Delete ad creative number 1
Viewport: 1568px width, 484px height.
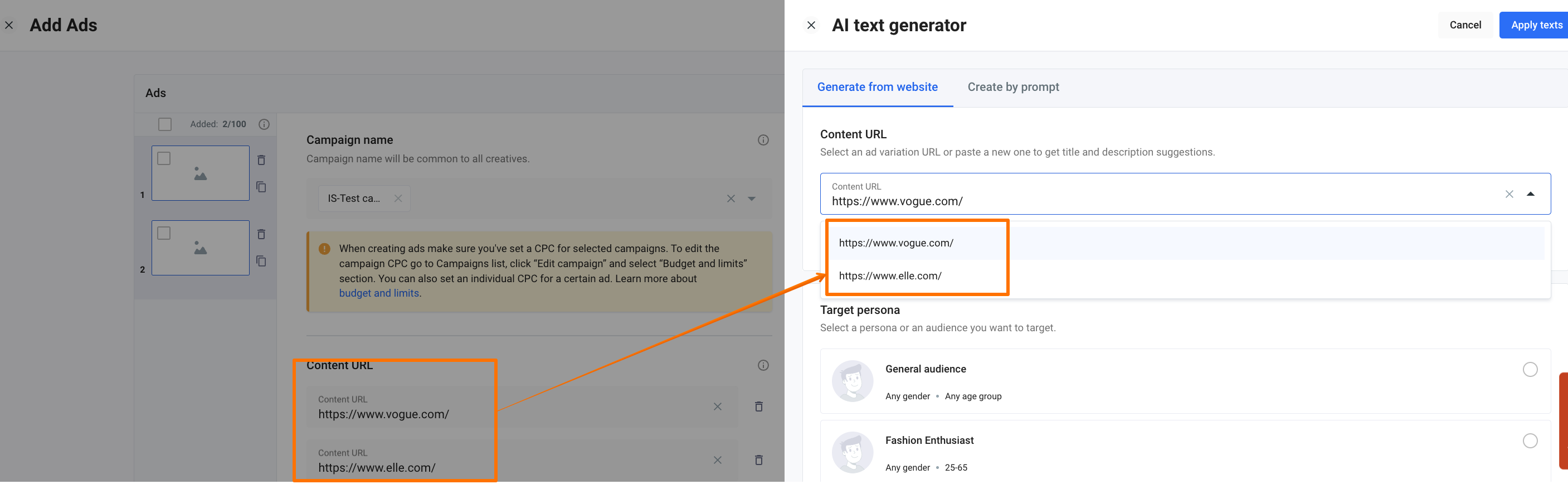point(261,160)
